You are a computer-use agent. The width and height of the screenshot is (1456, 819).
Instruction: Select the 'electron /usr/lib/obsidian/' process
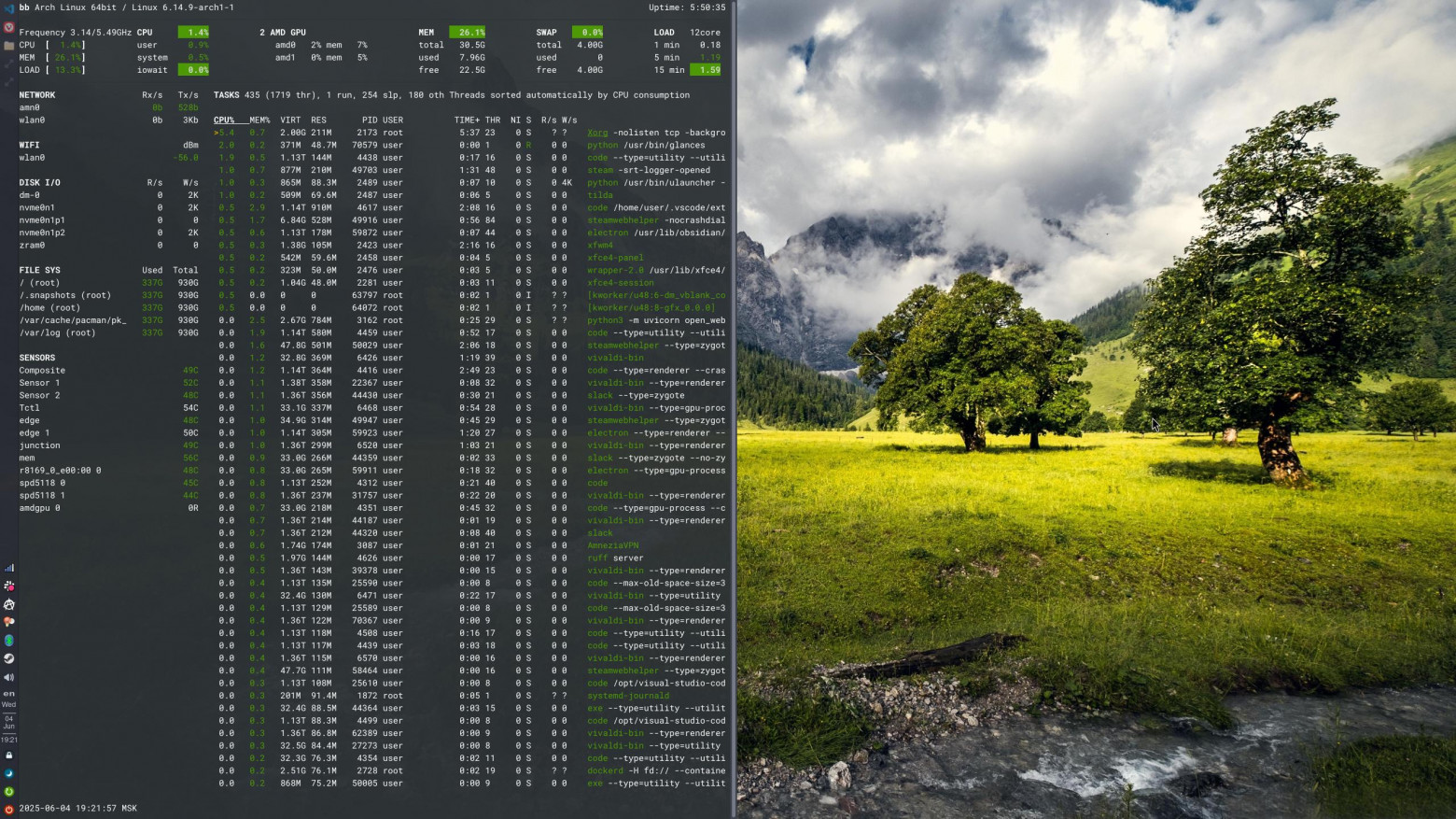469,233
